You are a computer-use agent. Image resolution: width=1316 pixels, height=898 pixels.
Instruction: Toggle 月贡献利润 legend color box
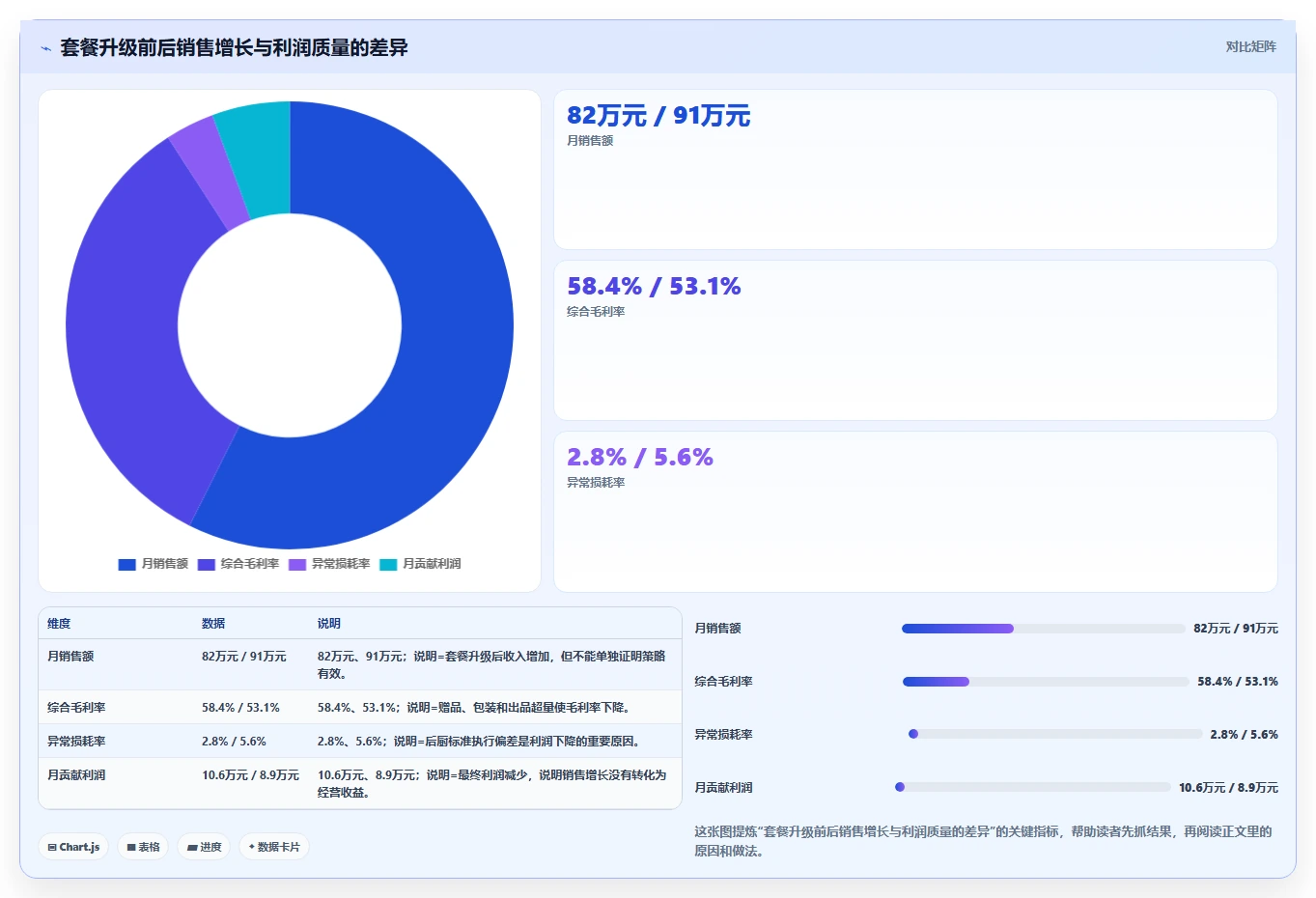(x=388, y=564)
